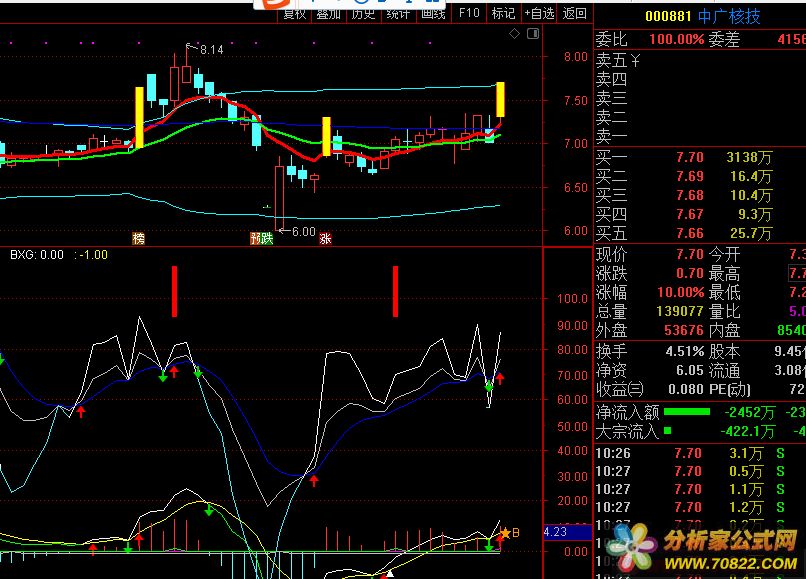Click the 榜 marker below the candlesticks

point(139,238)
